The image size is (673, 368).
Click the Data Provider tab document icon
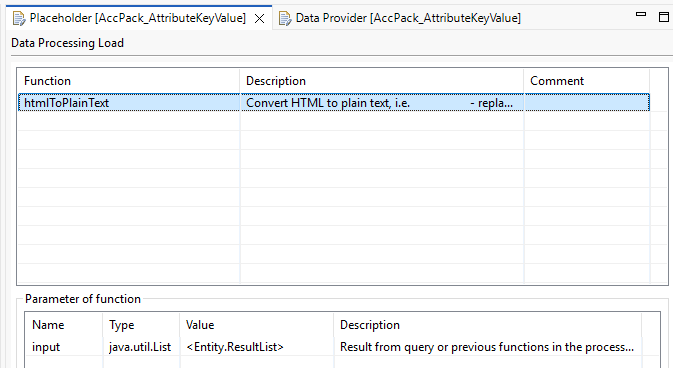(x=285, y=18)
